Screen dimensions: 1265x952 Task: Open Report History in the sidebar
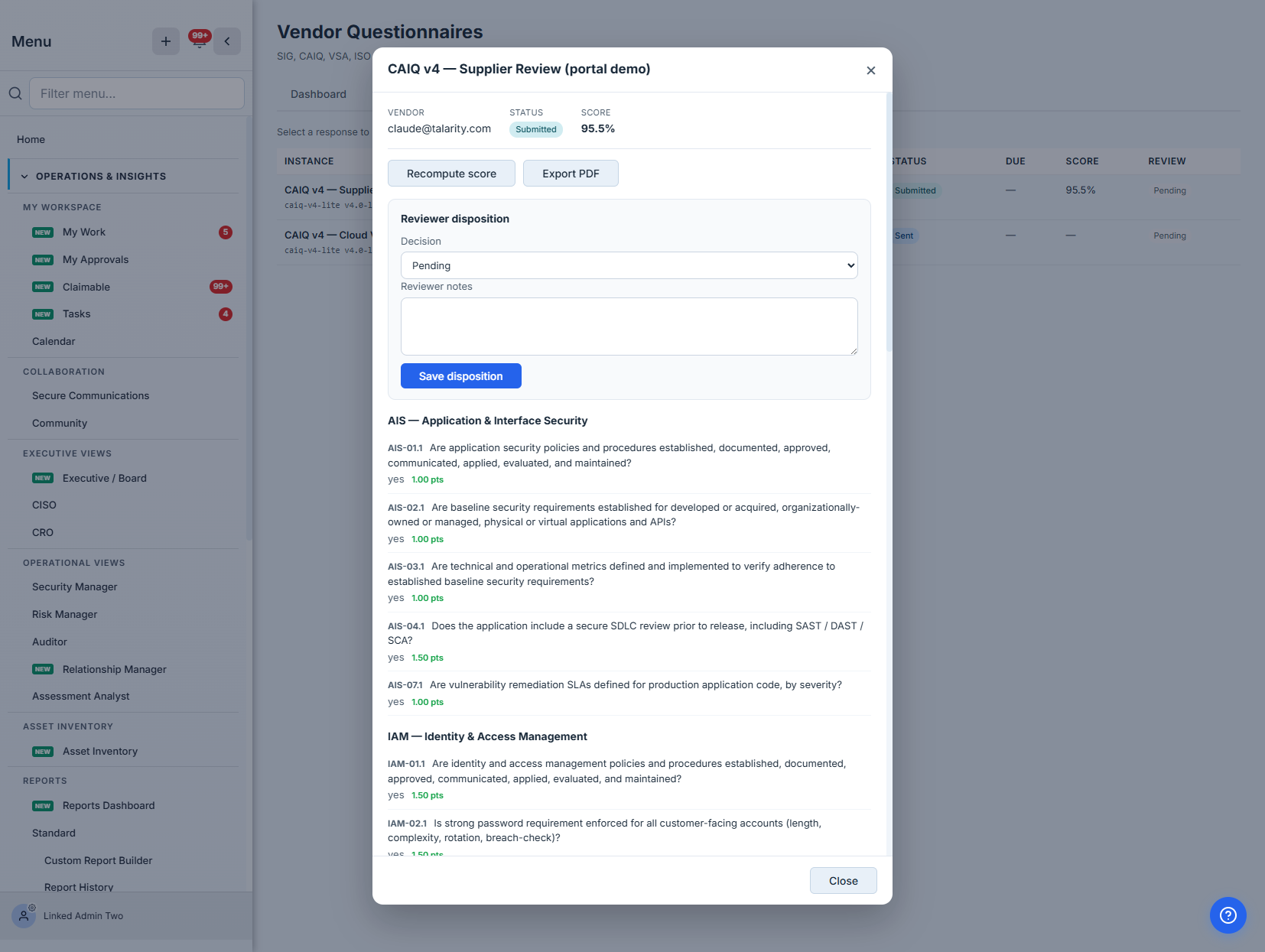coord(79,887)
